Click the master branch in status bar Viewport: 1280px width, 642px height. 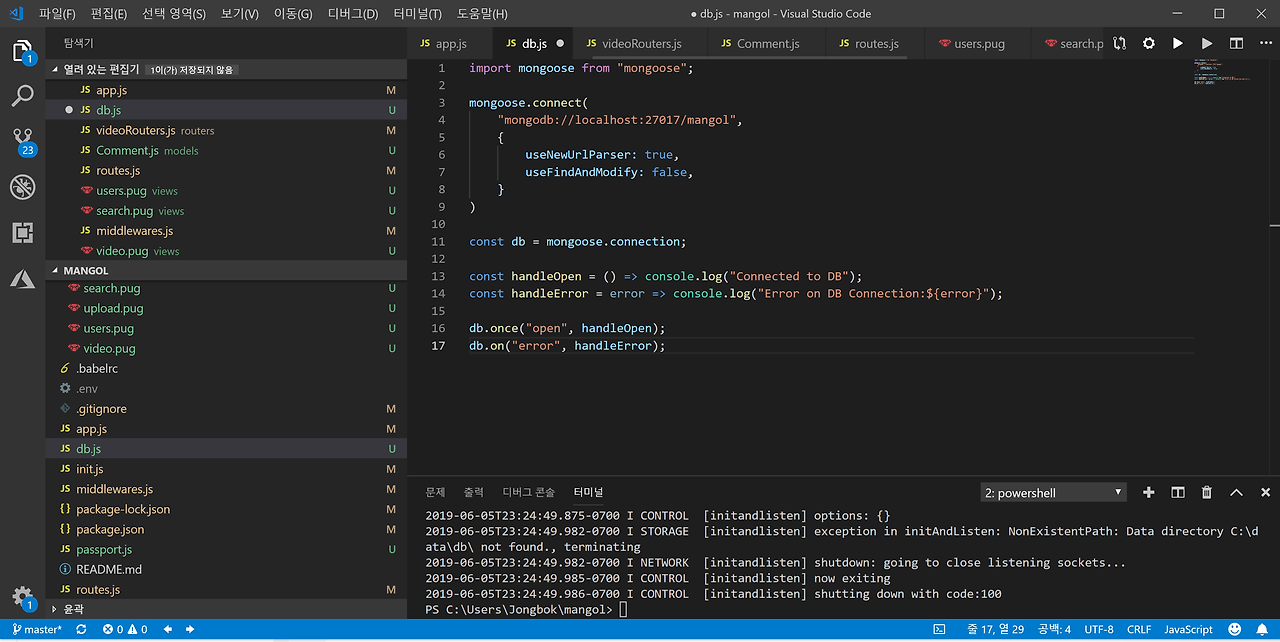point(37,629)
